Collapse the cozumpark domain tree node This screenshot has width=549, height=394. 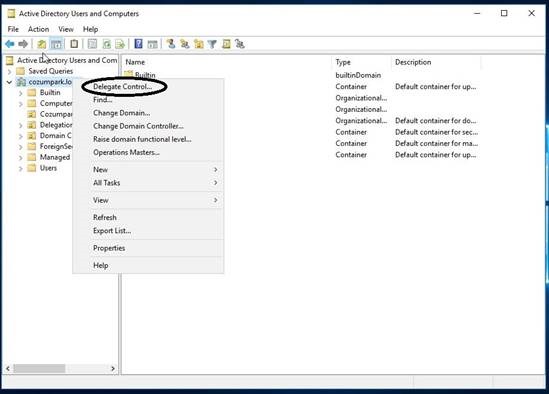pyautogui.click(x=9, y=82)
